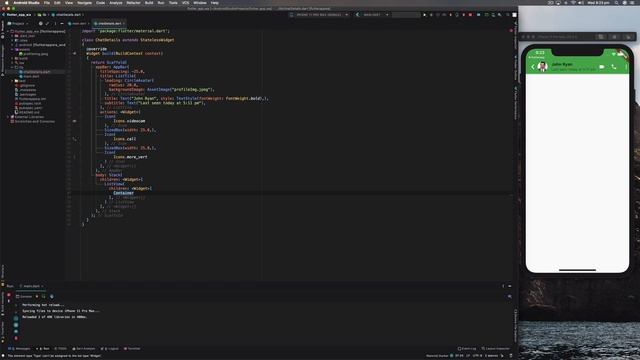Collapse the lib folder
This screenshot has width=640, height=360.
click(12, 67)
